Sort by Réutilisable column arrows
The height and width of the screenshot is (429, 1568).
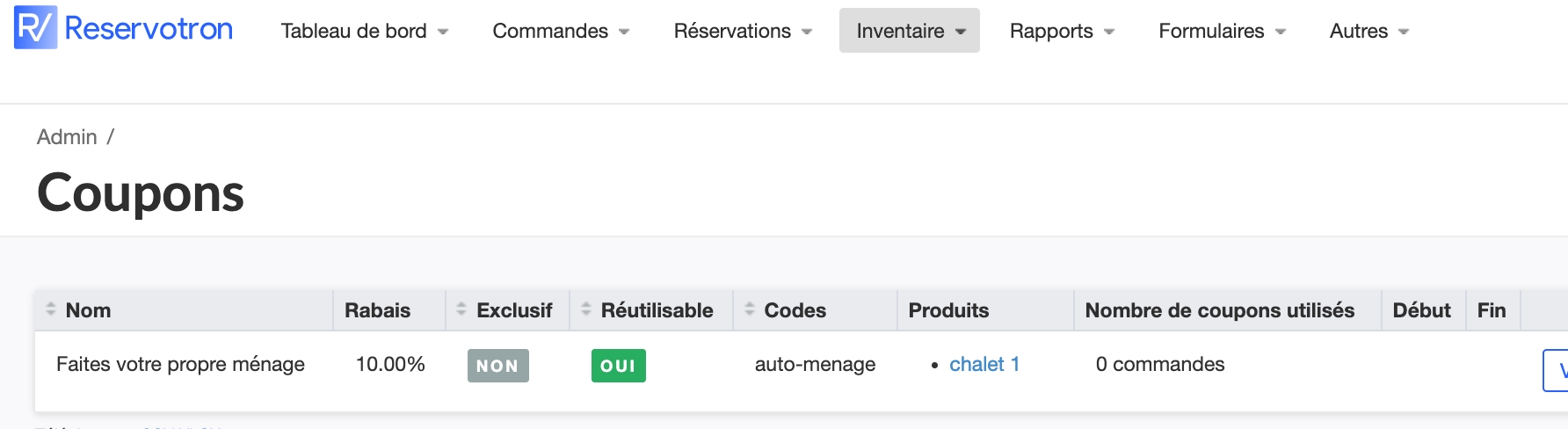[586, 309]
